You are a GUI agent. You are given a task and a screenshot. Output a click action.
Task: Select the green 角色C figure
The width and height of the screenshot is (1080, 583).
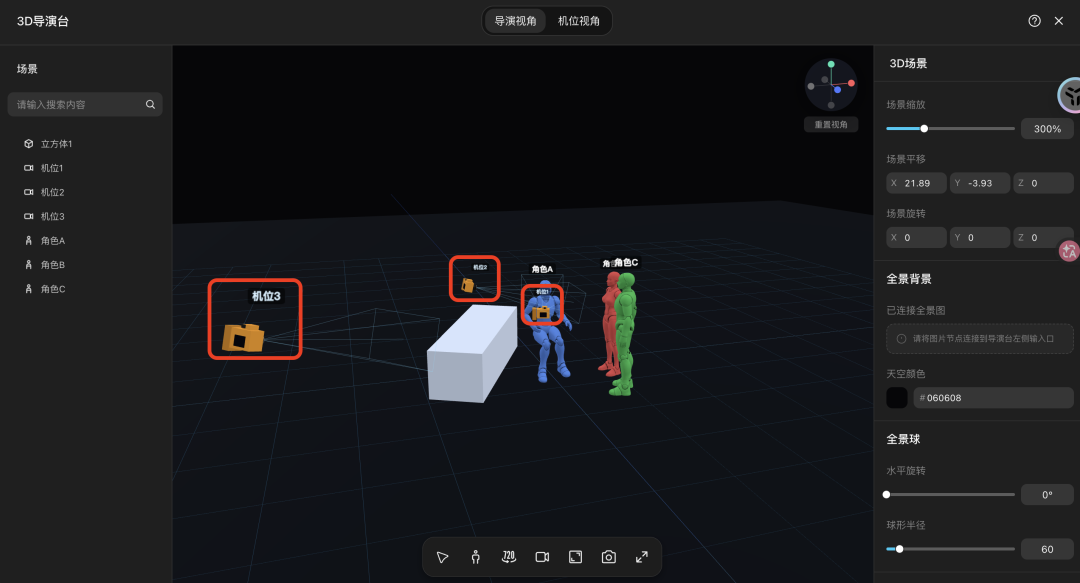pos(623,334)
